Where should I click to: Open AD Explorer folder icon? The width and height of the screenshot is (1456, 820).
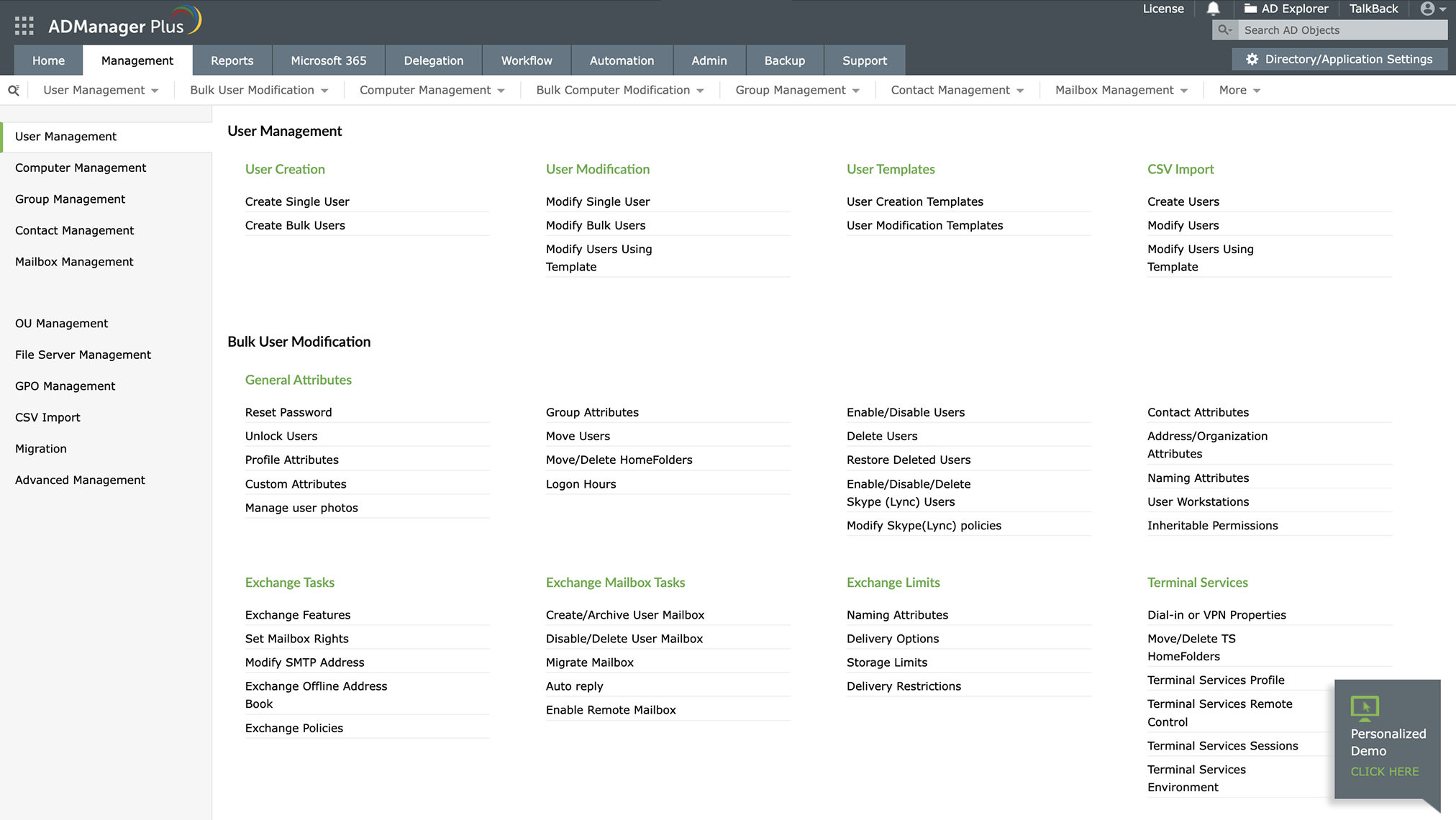[1250, 9]
